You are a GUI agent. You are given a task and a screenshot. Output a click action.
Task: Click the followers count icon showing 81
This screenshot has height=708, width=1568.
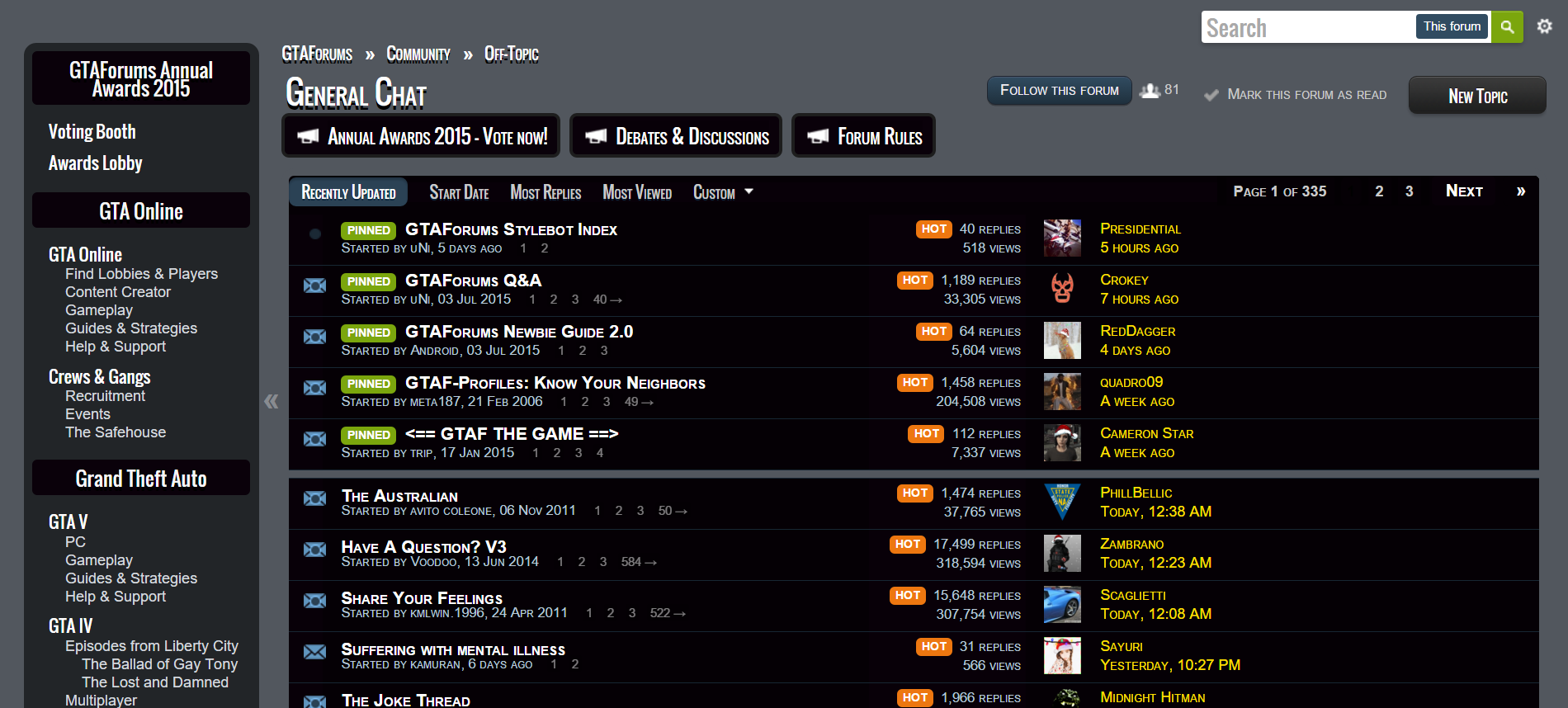coord(1150,90)
